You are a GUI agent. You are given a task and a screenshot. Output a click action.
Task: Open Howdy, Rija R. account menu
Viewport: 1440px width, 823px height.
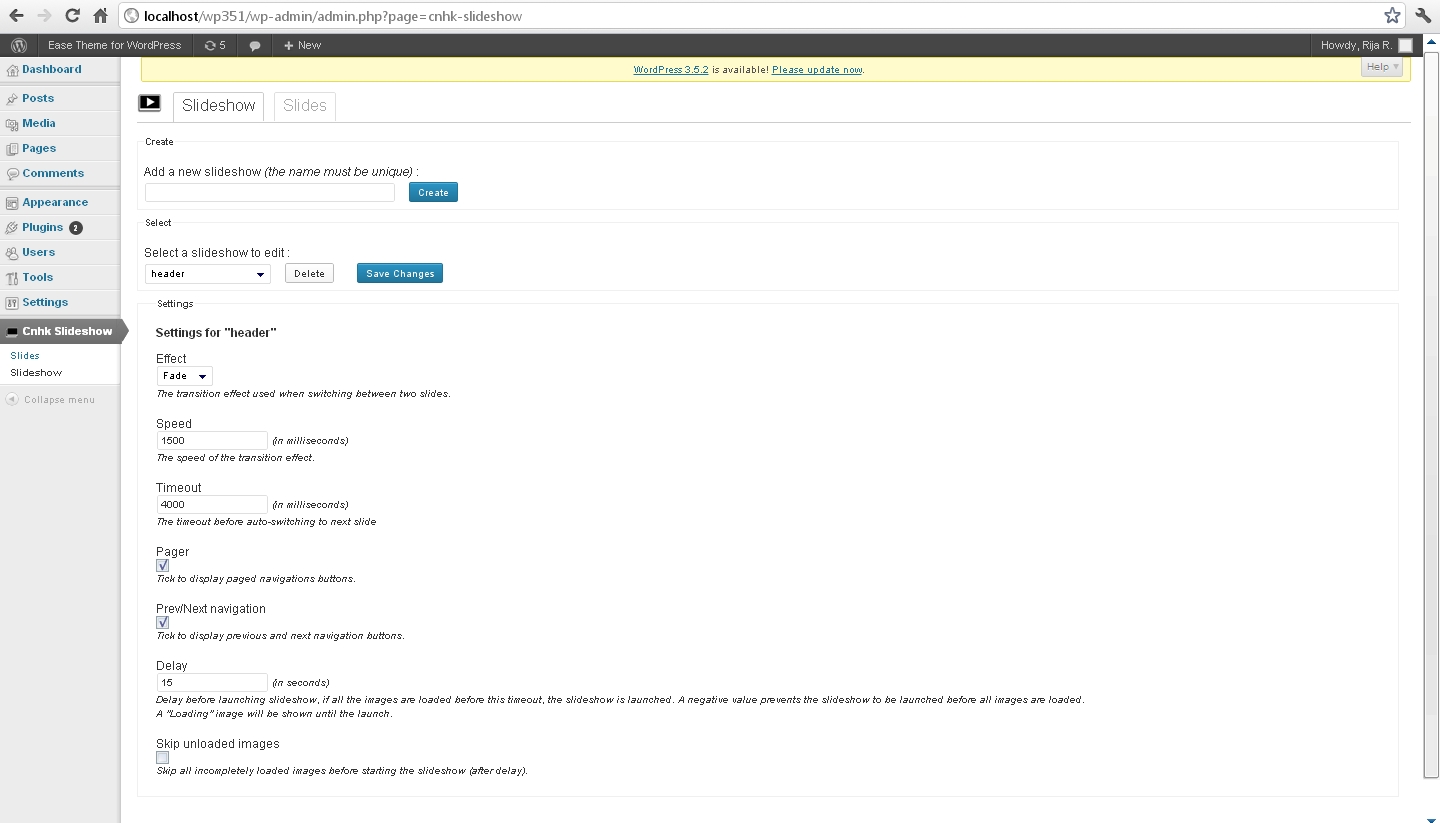[x=1366, y=45]
